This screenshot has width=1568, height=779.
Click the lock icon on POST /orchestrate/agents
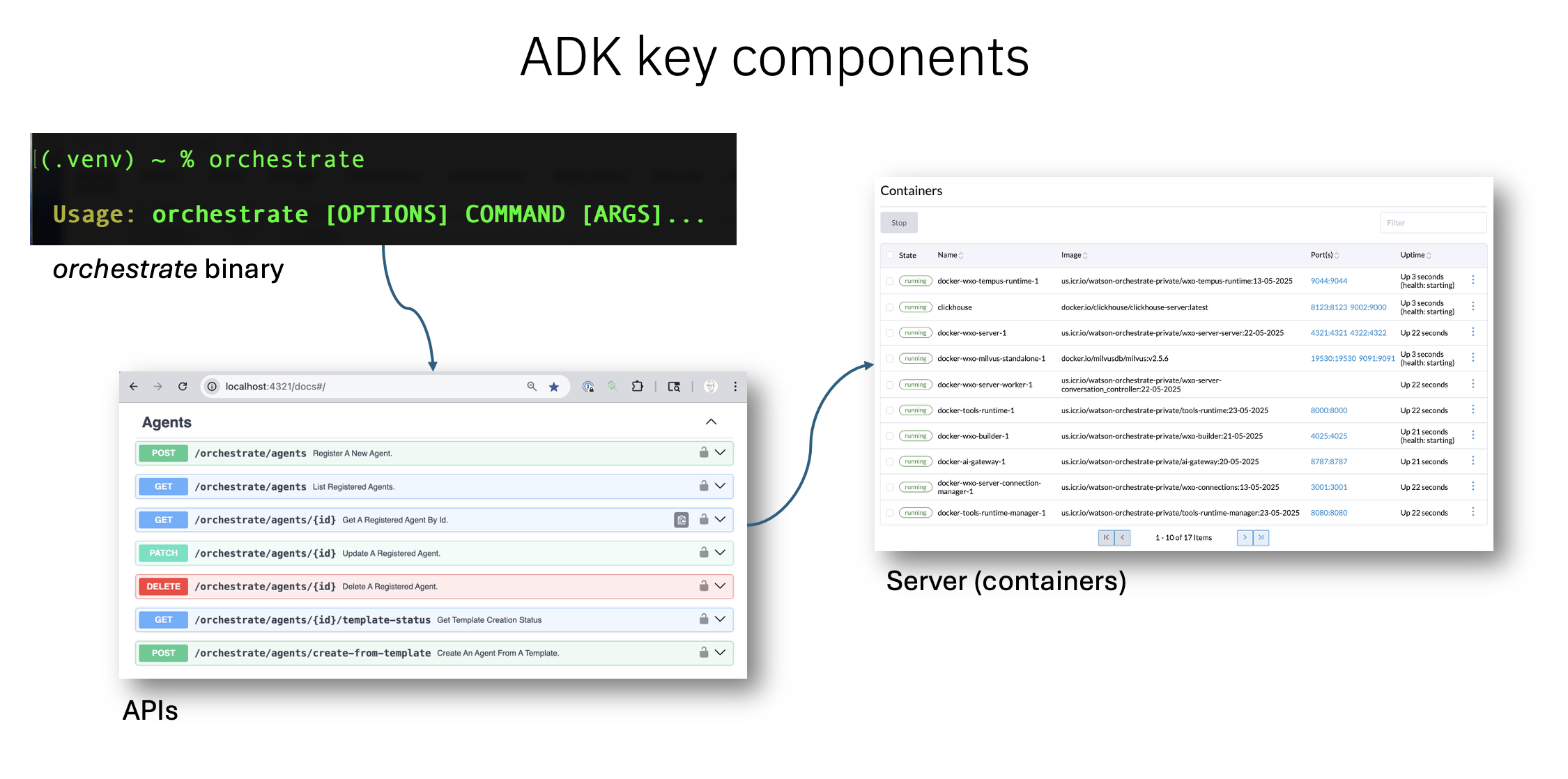pos(704,452)
